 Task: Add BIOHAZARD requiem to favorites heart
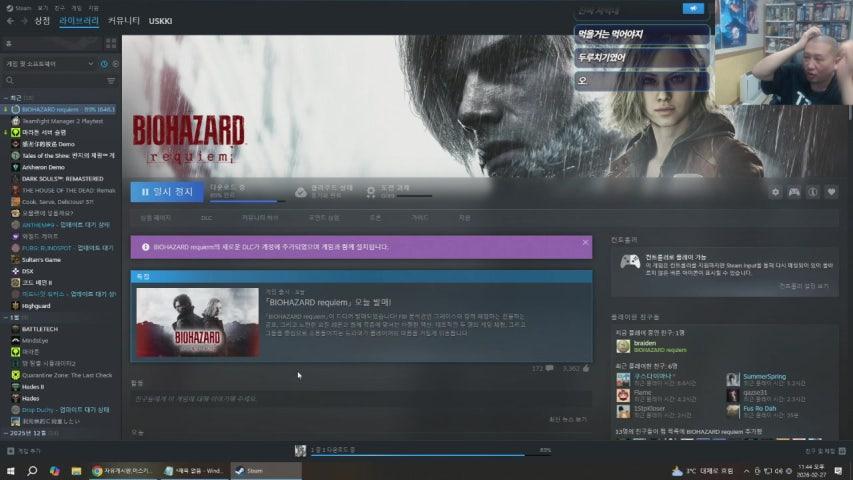coord(831,192)
